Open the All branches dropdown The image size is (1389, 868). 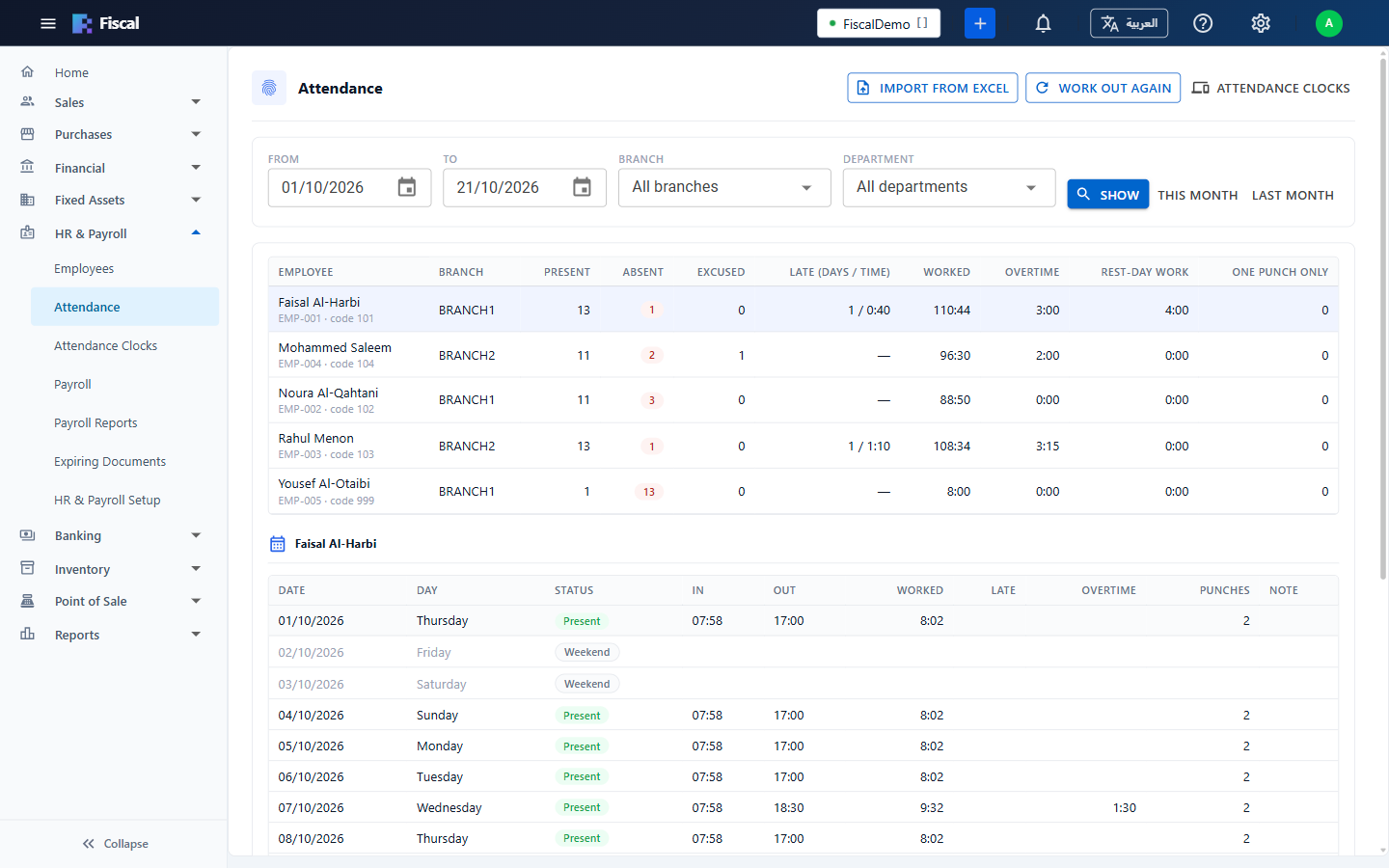pyautogui.click(x=724, y=187)
